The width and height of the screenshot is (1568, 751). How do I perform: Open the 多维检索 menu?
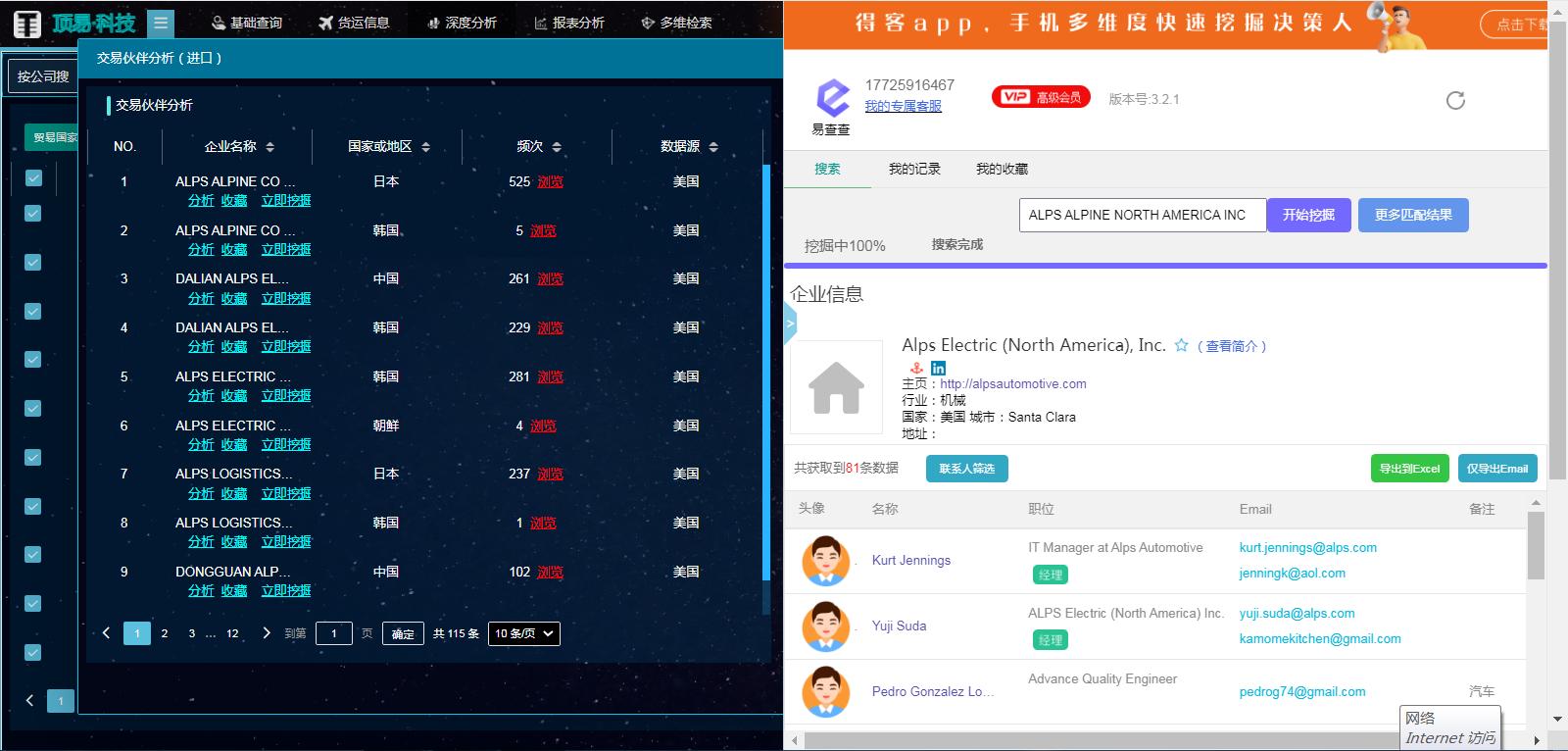click(676, 23)
